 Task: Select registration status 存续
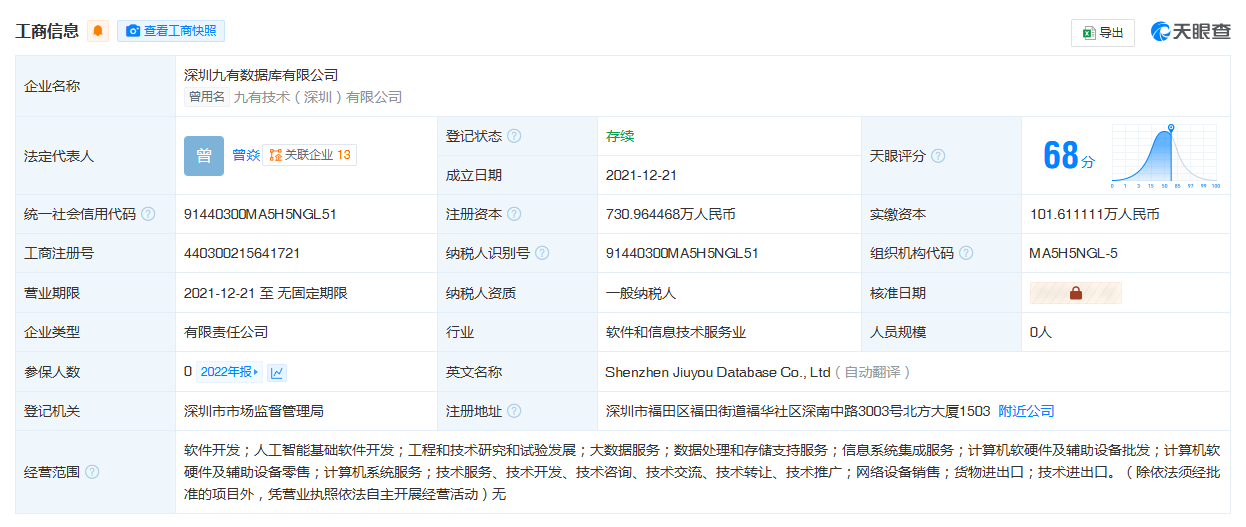(620, 136)
